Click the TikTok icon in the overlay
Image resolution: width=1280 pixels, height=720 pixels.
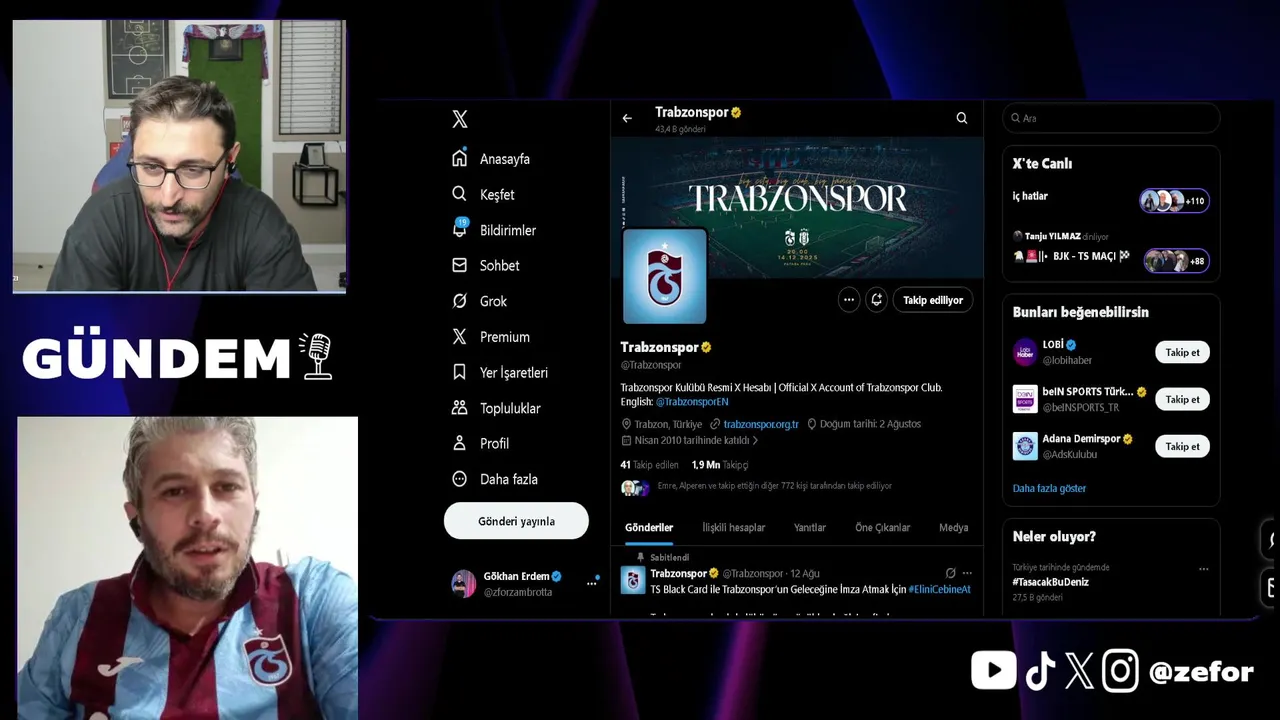pos(1040,671)
